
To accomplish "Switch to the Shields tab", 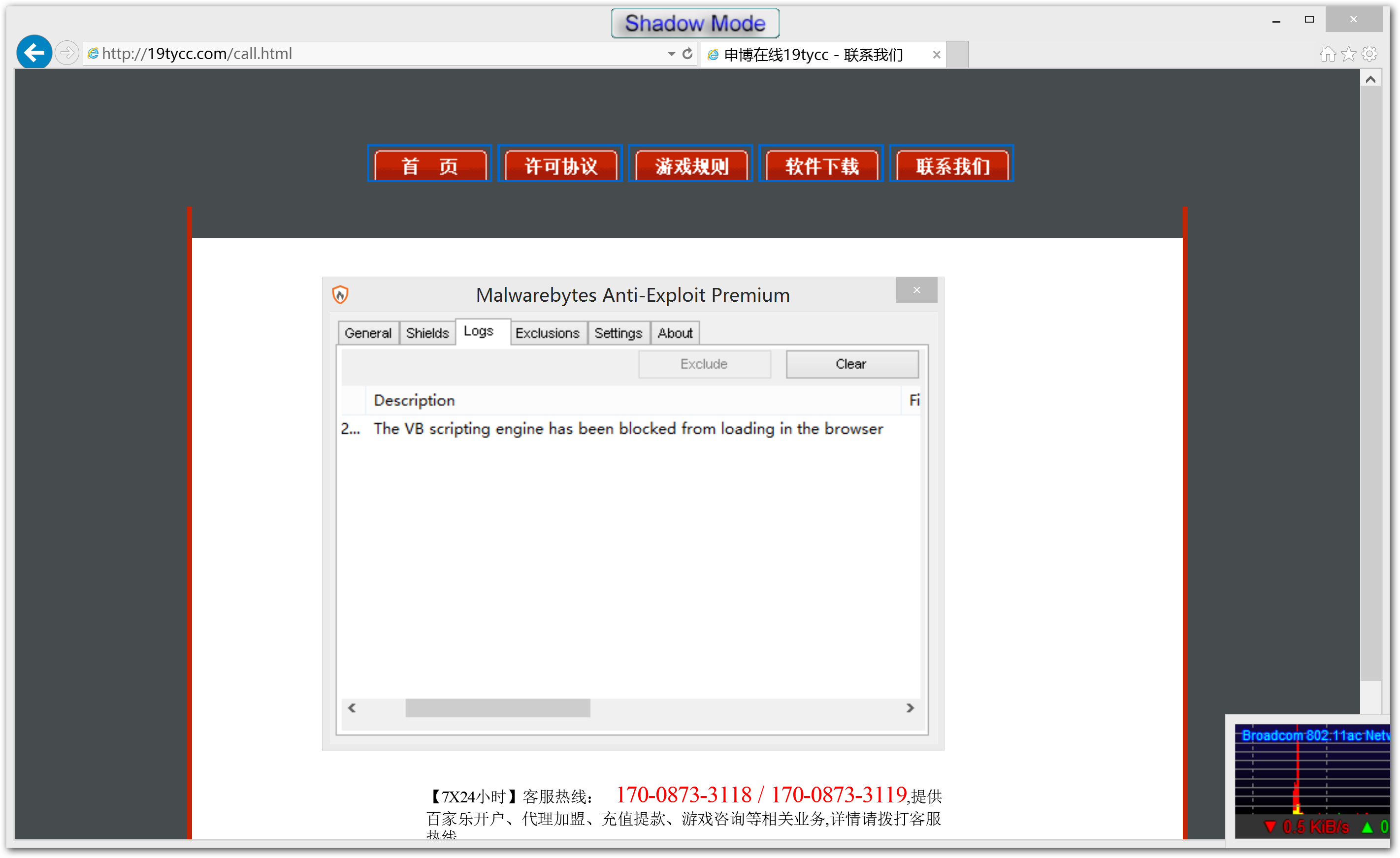I will coord(427,333).
